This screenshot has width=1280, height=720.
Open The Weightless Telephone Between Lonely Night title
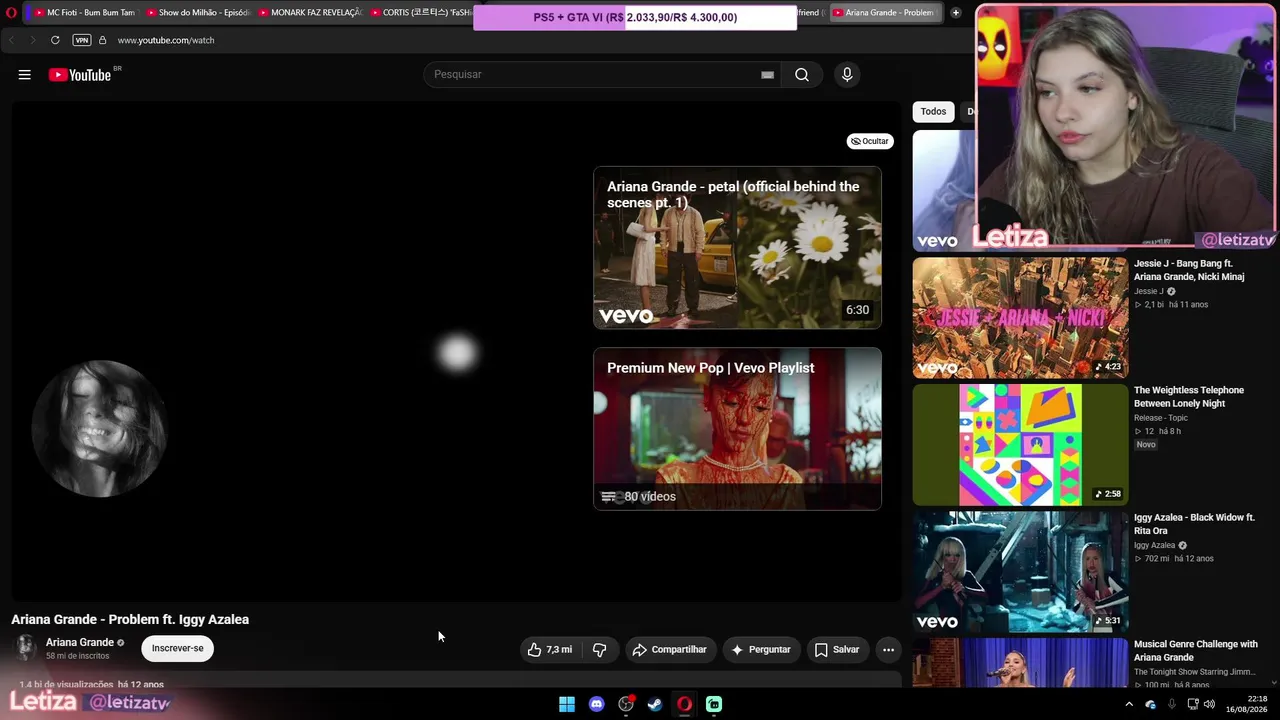(x=1189, y=397)
